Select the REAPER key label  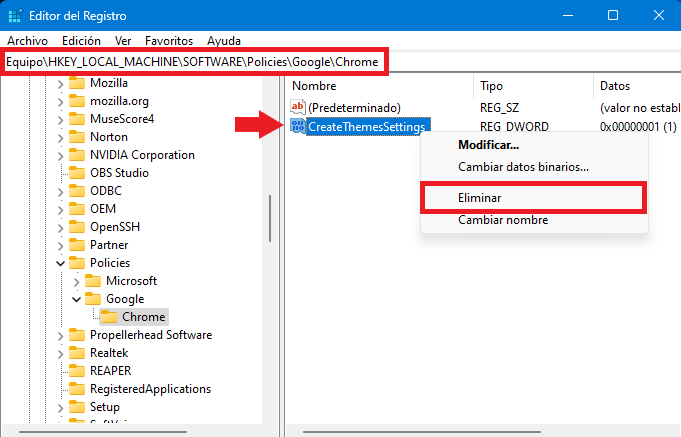tap(110, 371)
